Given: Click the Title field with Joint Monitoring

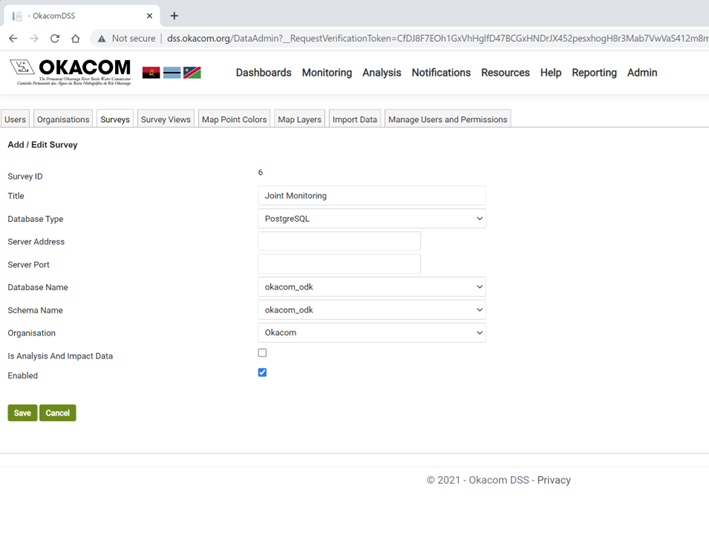Looking at the screenshot, I should coord(372,196).
